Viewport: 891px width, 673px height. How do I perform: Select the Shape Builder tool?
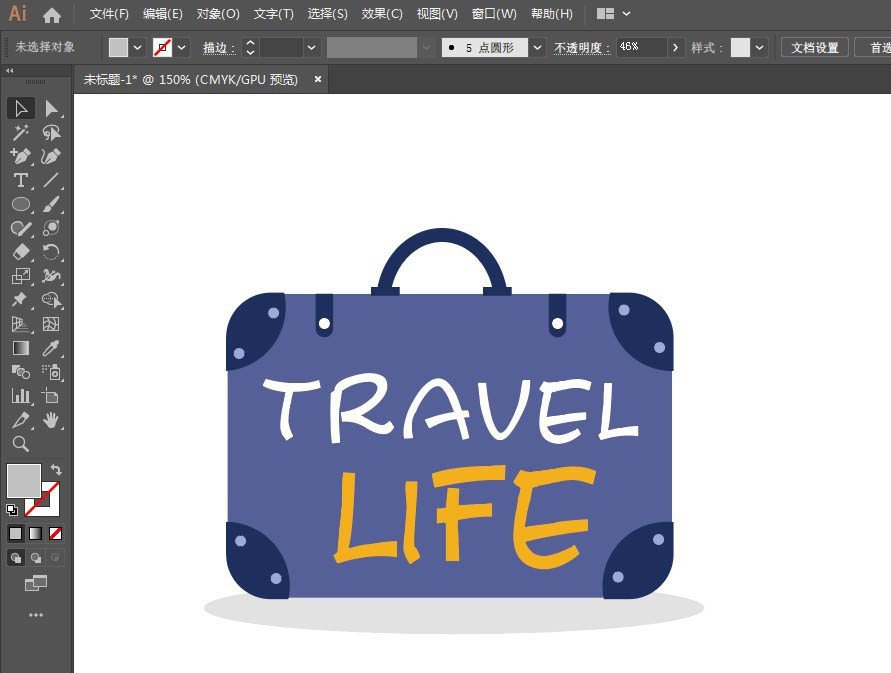pos(51,300)
